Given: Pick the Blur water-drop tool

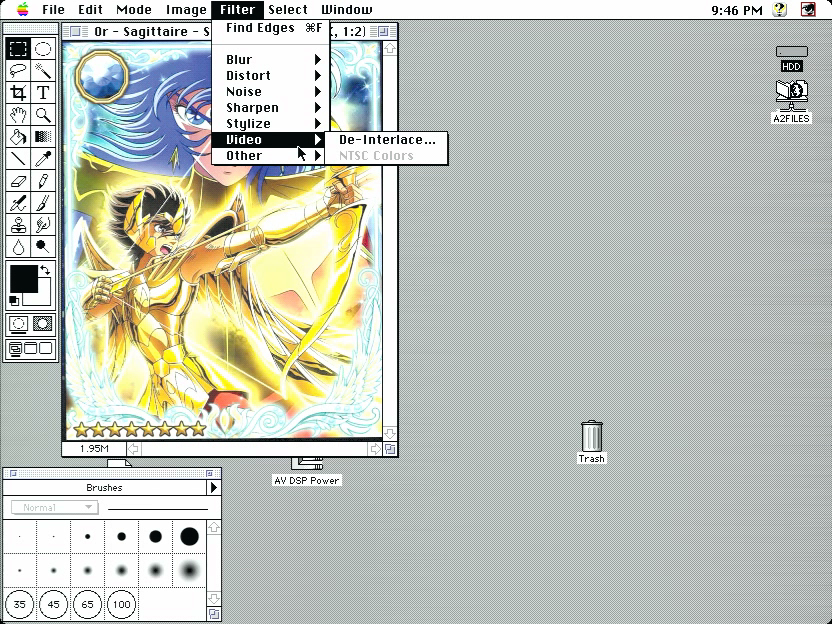Looking at the screenshot, I should pyautogui.click(x=18, y=247).
